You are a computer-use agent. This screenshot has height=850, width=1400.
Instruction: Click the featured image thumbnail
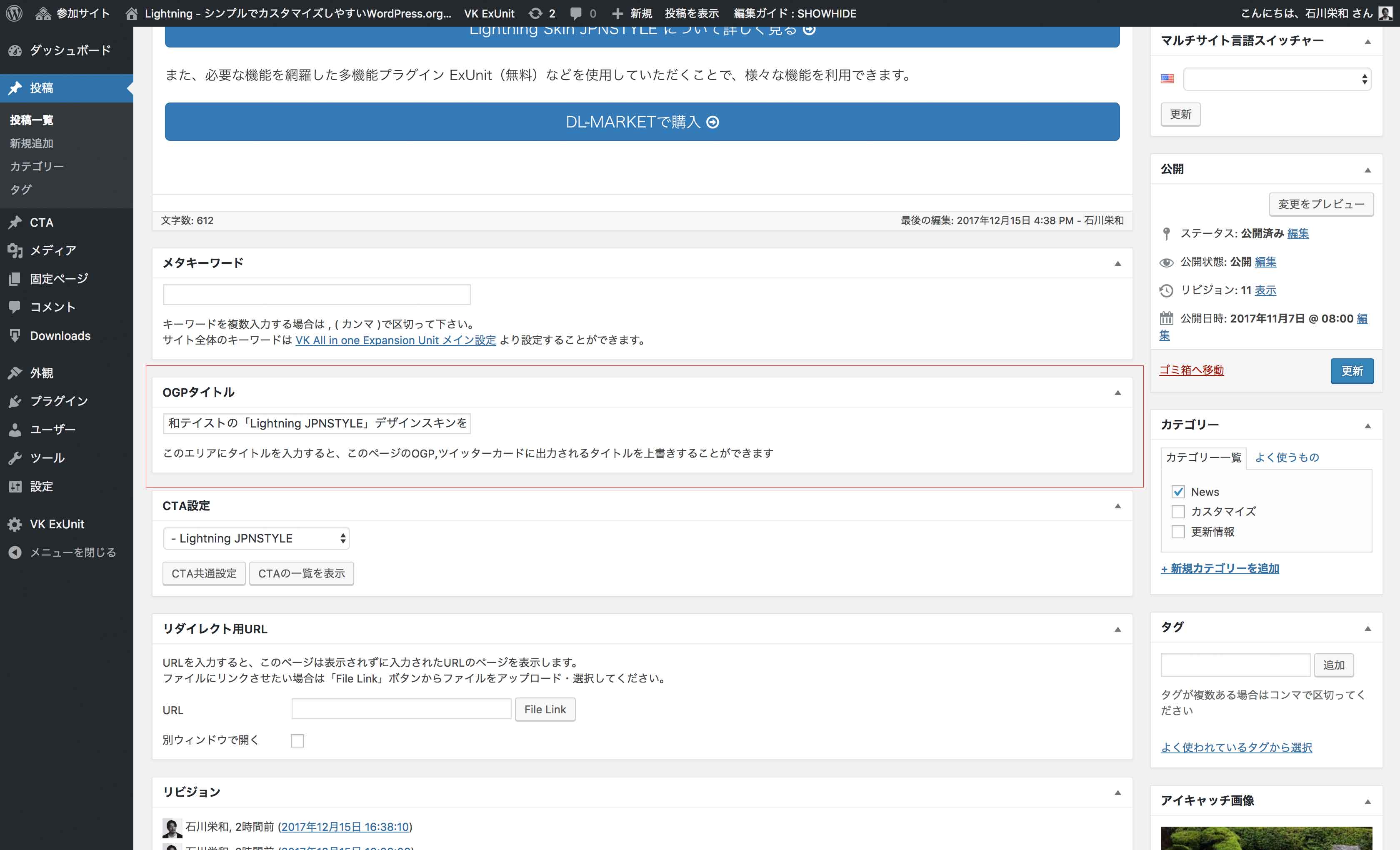1266,838
